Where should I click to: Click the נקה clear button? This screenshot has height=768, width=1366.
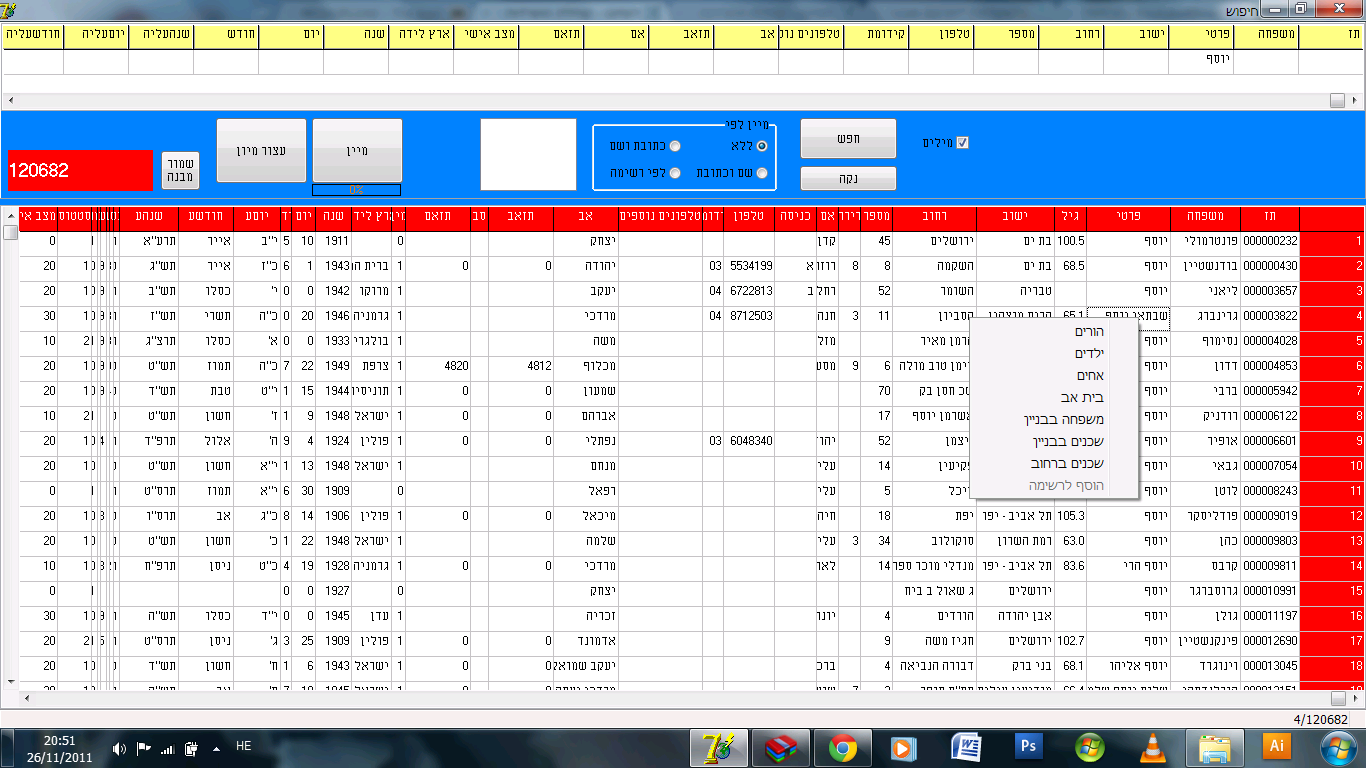point(848,179)
